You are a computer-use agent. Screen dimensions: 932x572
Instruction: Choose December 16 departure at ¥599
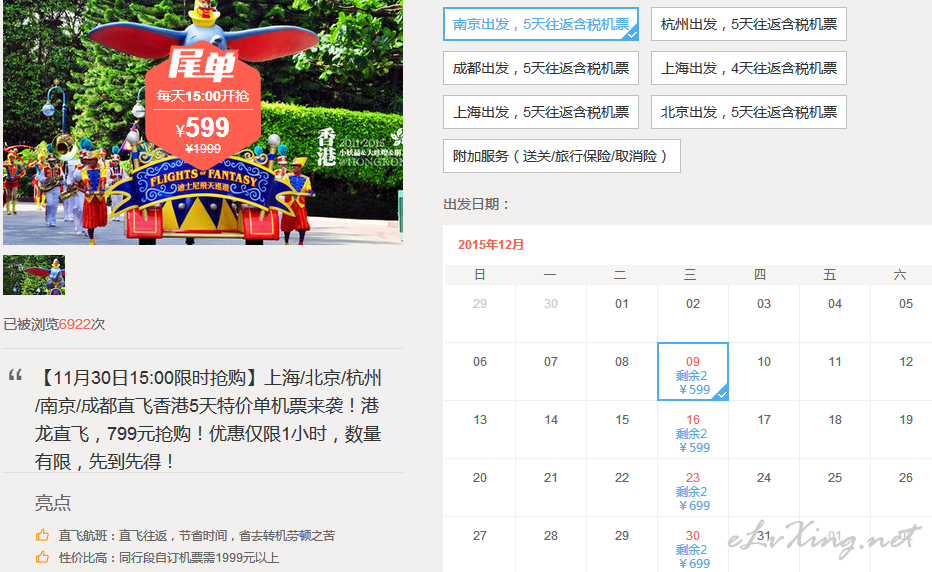pos(693,429)
